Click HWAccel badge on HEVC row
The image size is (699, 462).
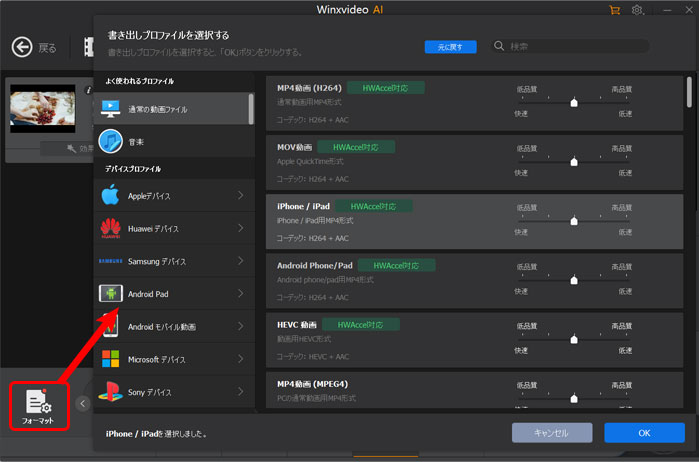click(361, 325)
